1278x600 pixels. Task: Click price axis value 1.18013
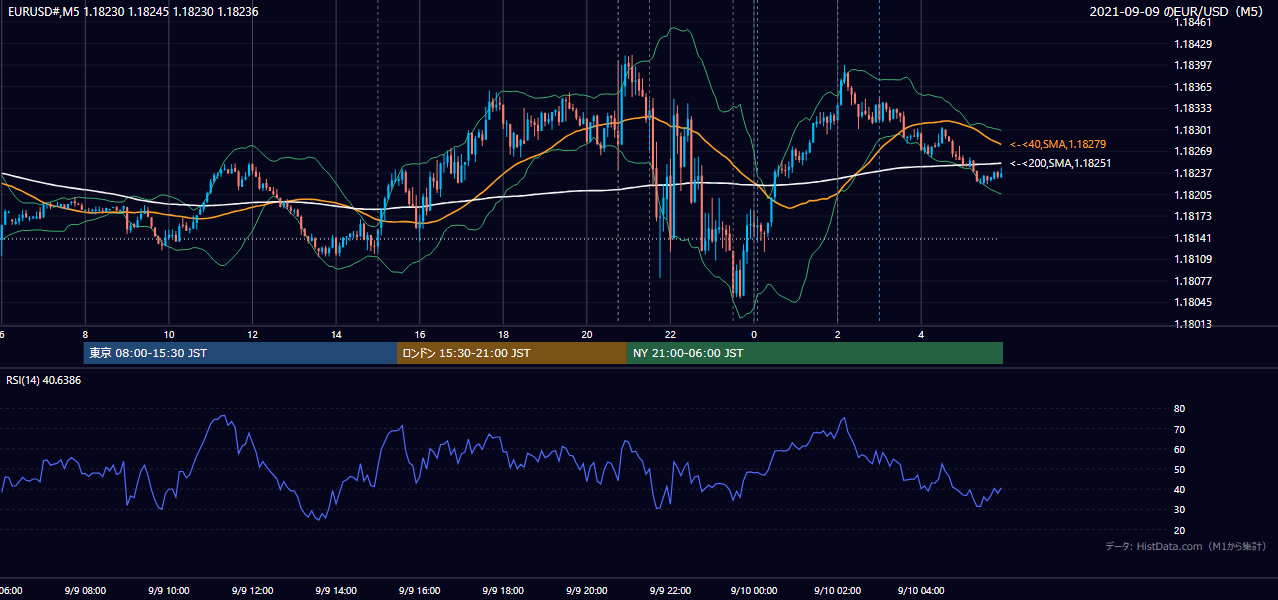1194,324
